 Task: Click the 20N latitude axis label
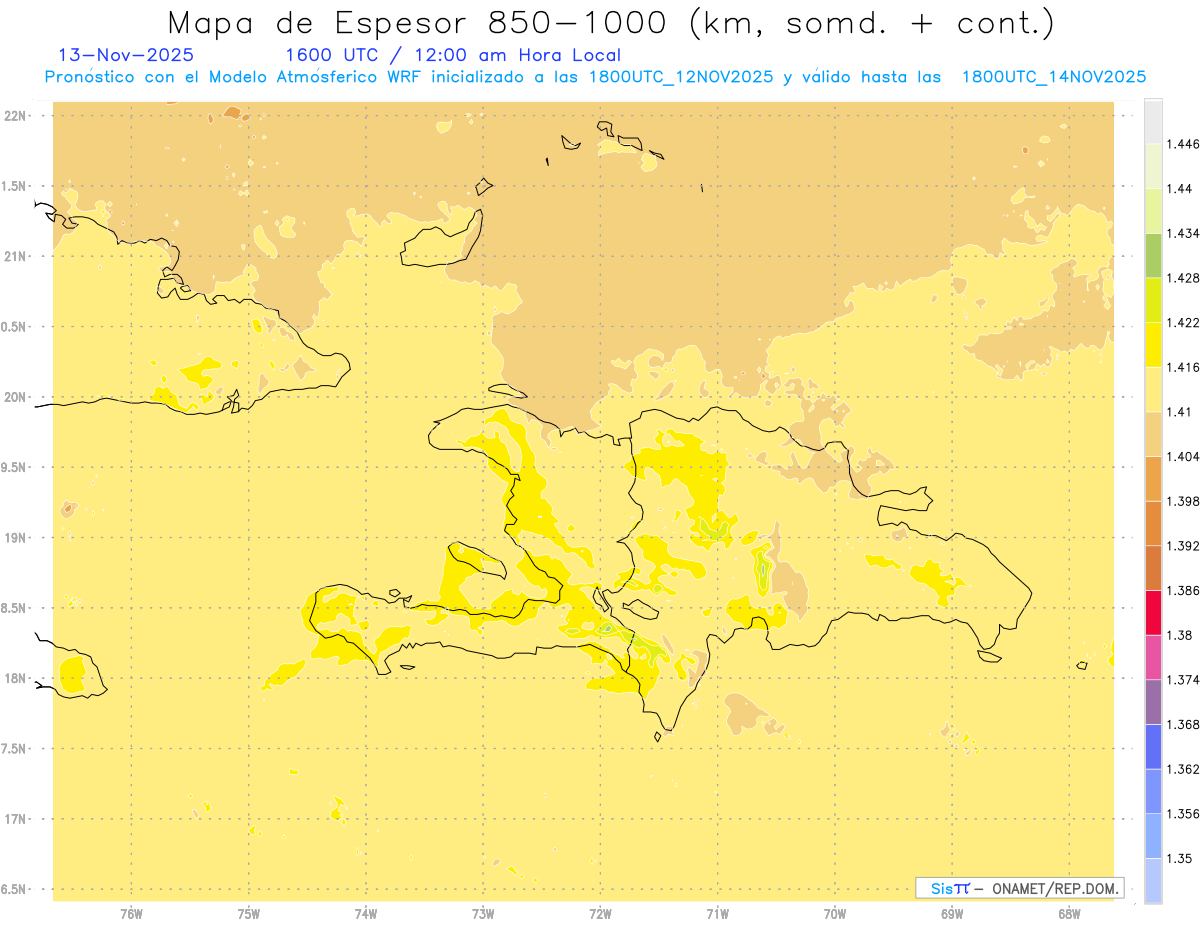tap(14, 397)
